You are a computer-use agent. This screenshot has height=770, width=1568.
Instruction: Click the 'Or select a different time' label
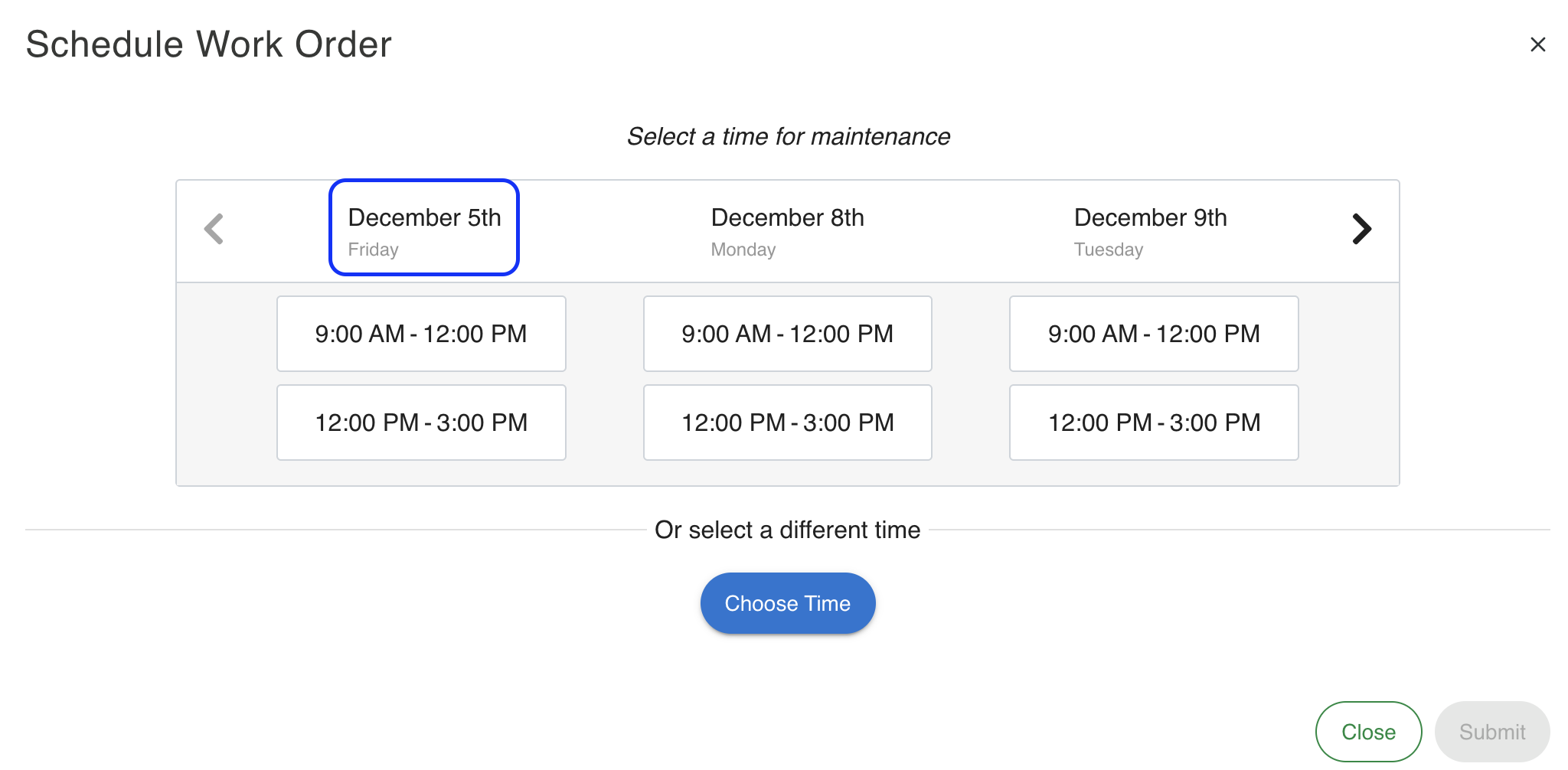click(x=787, y=530)
